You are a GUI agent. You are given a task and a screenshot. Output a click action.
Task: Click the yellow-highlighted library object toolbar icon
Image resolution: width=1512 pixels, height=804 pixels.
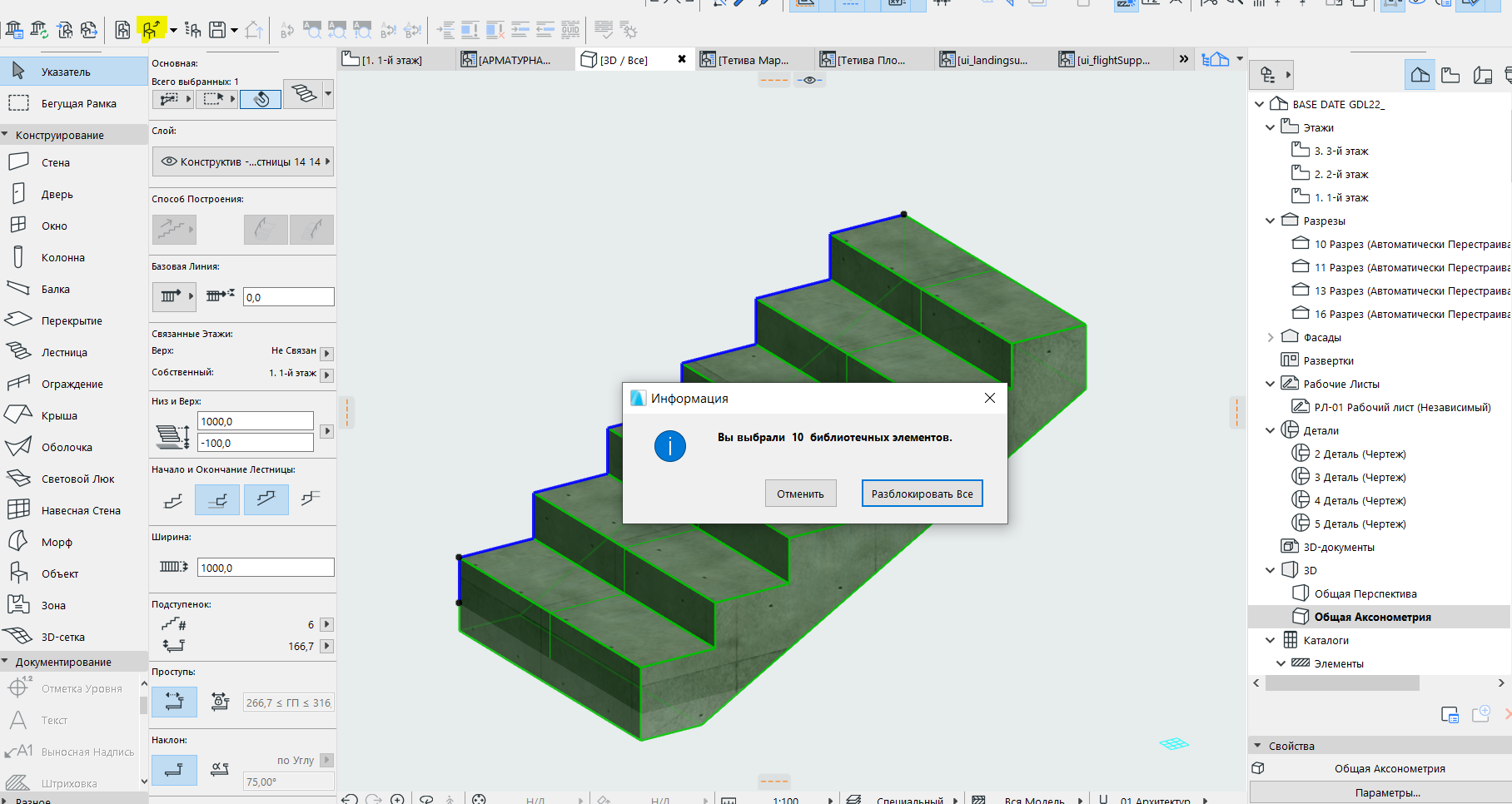(151, 30)
